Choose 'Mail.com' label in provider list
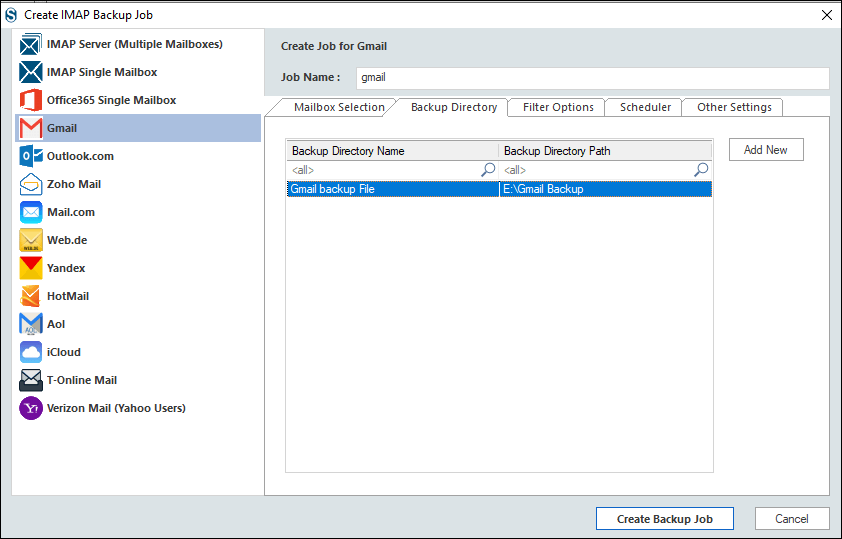Image resolution: width=842 pixels, height=539 pixels. pos(70,212)
